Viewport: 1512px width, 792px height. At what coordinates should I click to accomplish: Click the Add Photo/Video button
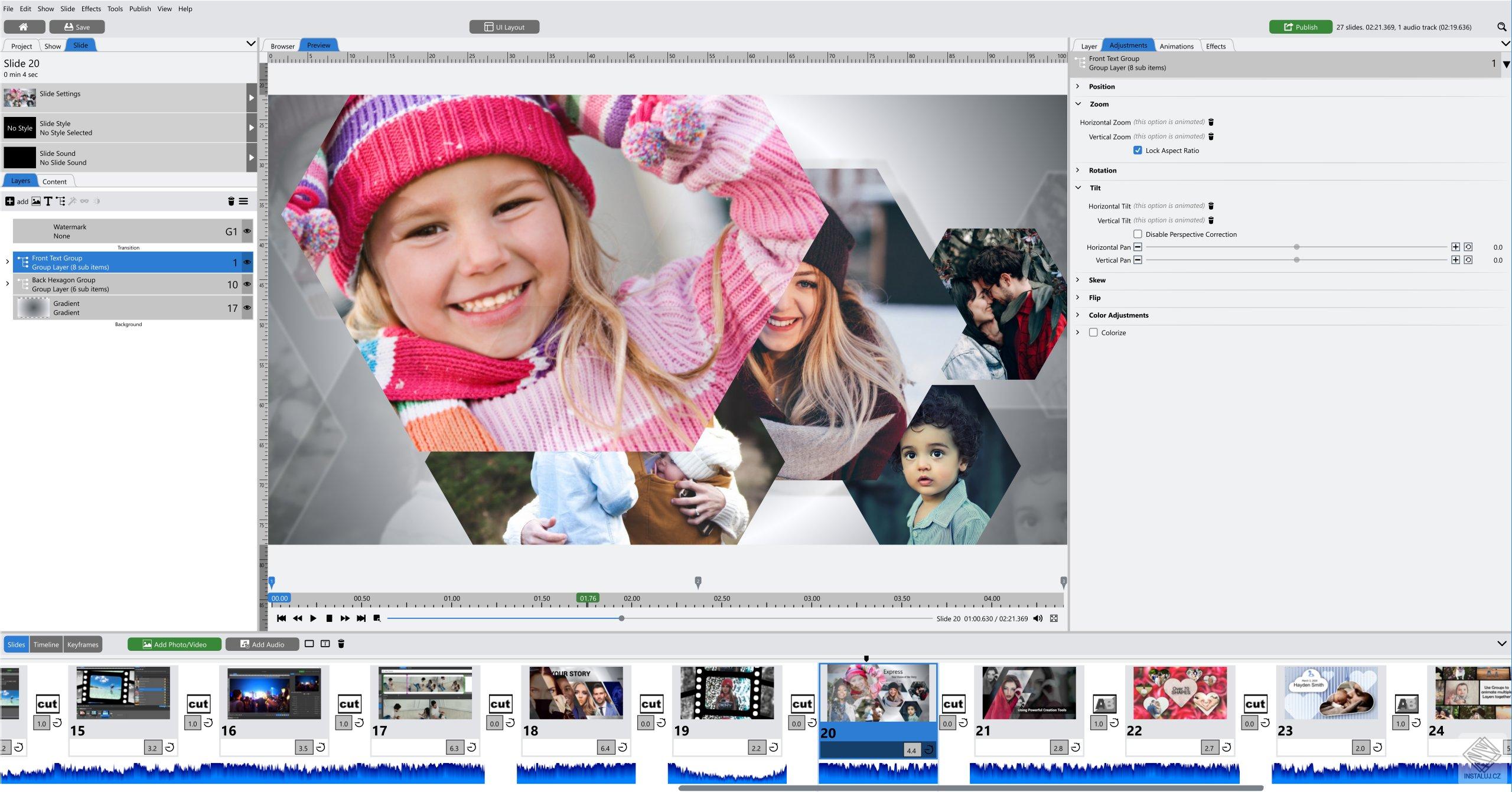174,644
